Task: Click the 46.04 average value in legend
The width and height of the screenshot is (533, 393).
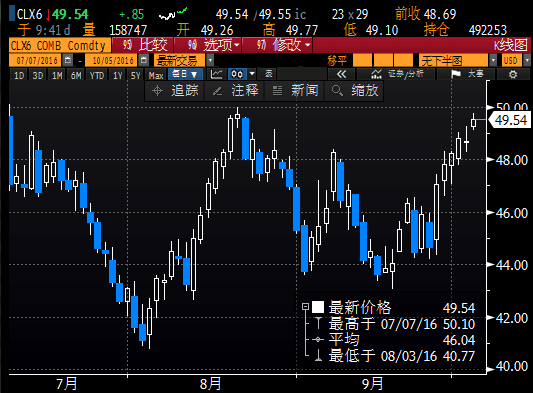Action: 459,340
